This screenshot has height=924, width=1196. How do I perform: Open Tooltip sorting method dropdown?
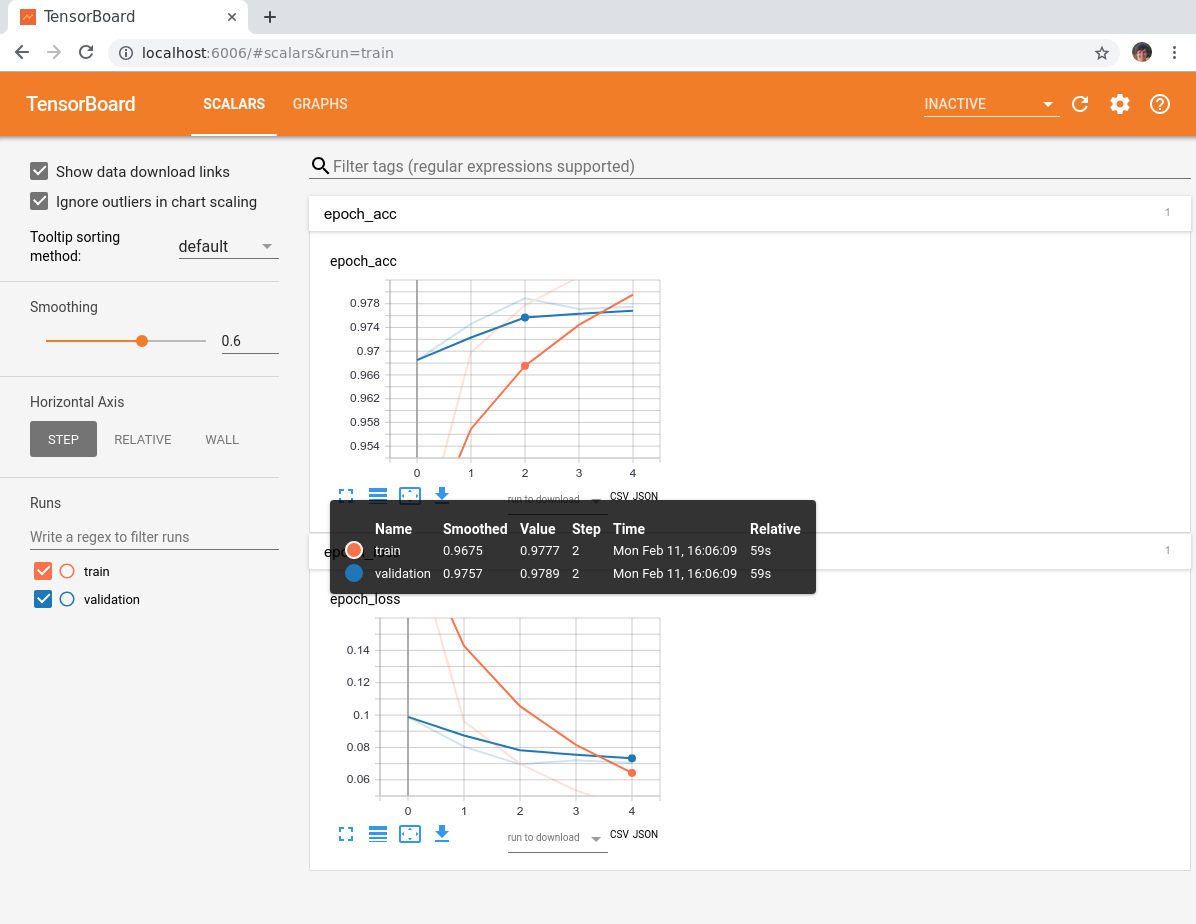point(228,246)
